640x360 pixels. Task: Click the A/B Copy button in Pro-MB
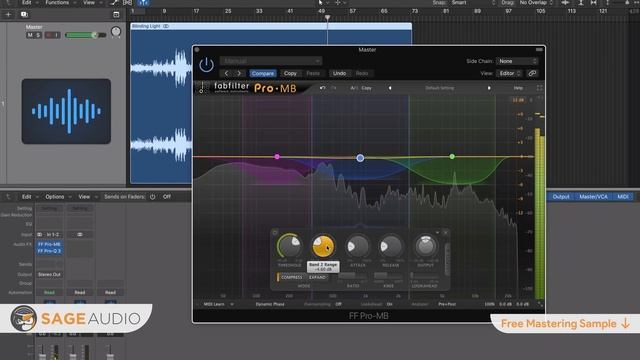point(366,88)
